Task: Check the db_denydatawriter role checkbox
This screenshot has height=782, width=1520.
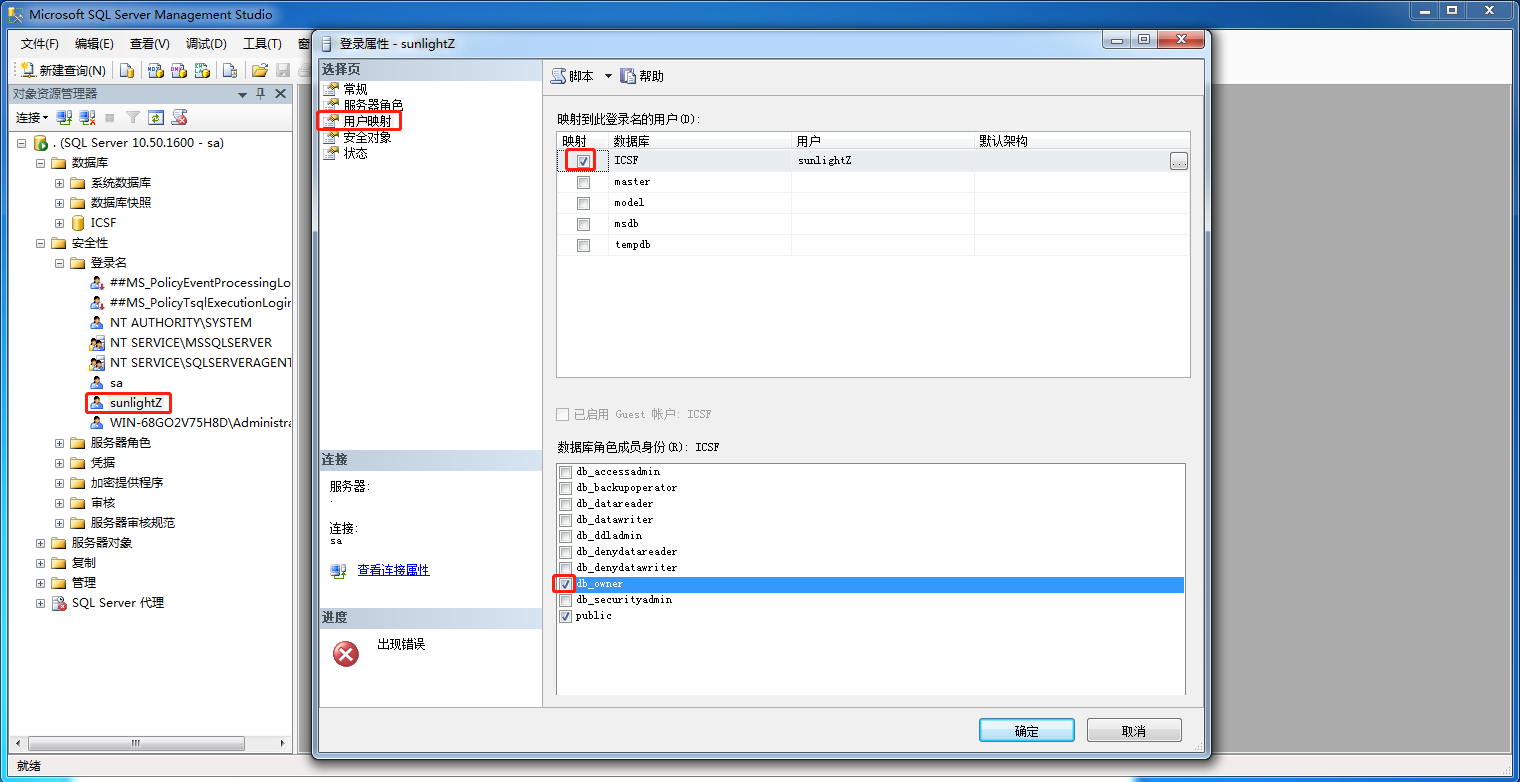Action: (x=566, y=568)
